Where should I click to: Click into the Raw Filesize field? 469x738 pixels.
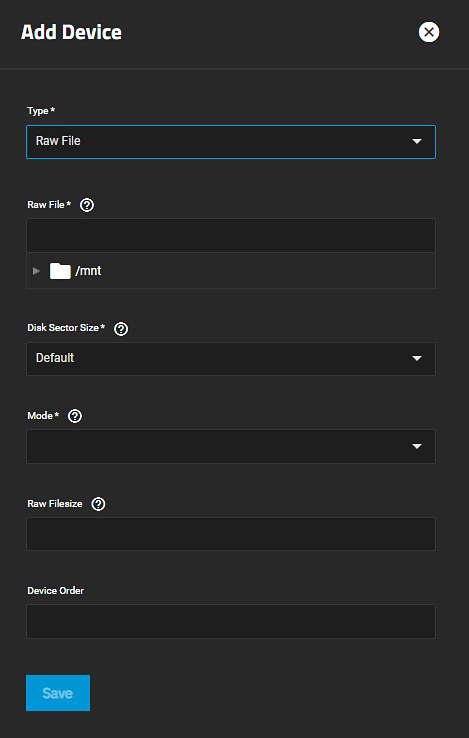231,534
